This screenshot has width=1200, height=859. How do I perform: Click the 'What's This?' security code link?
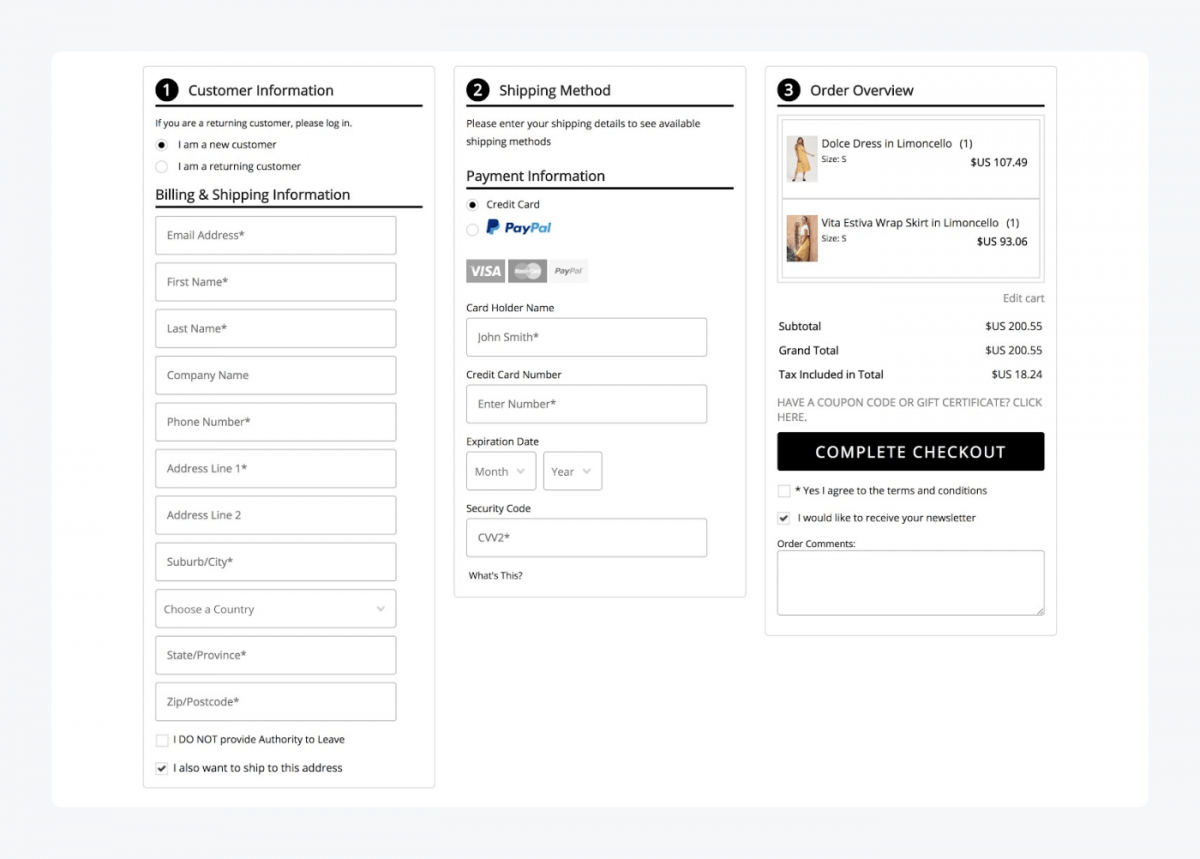[496, 576]
